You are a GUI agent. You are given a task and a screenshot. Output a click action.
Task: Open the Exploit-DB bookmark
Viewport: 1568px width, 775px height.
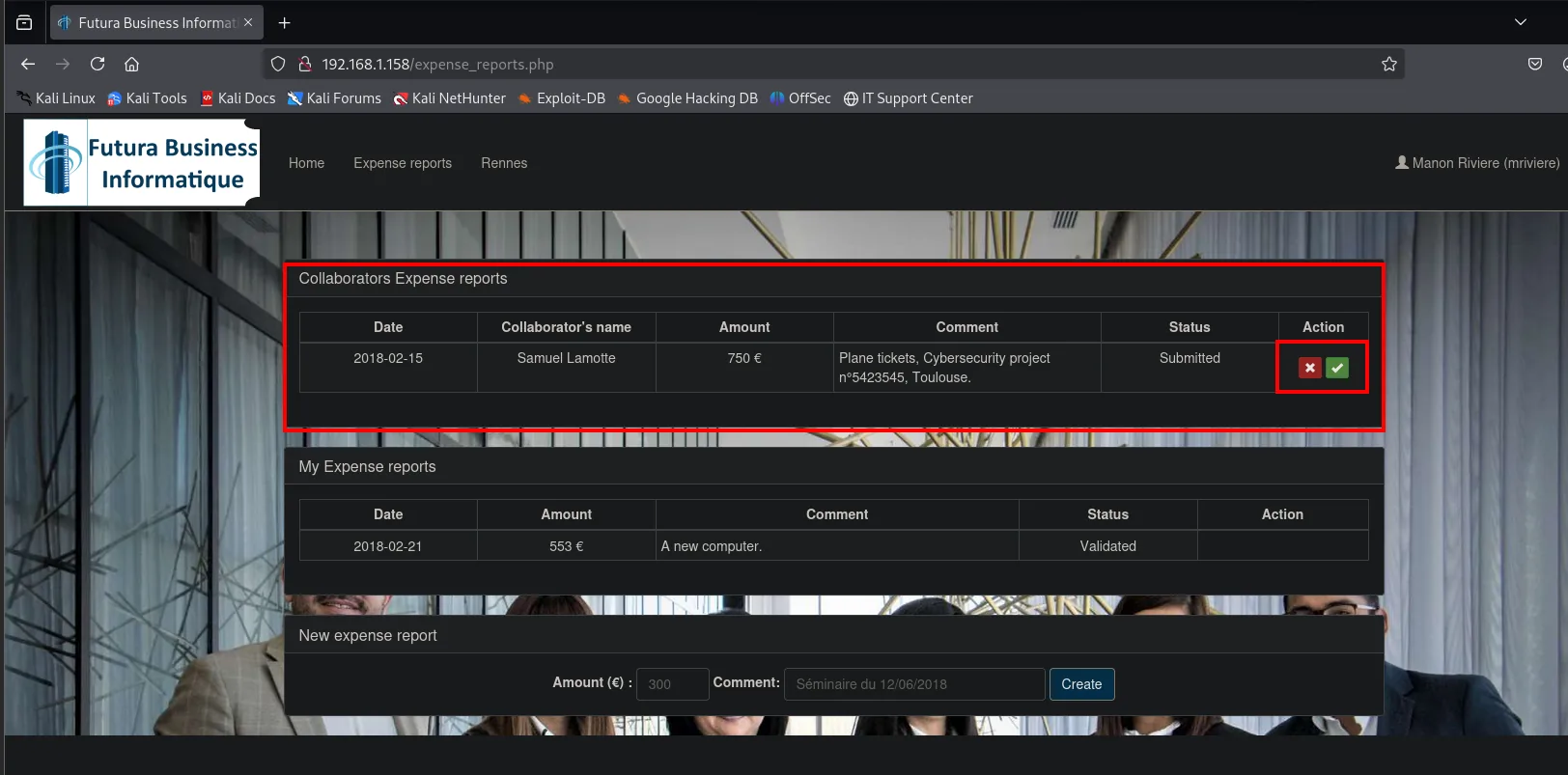(562, 98)
